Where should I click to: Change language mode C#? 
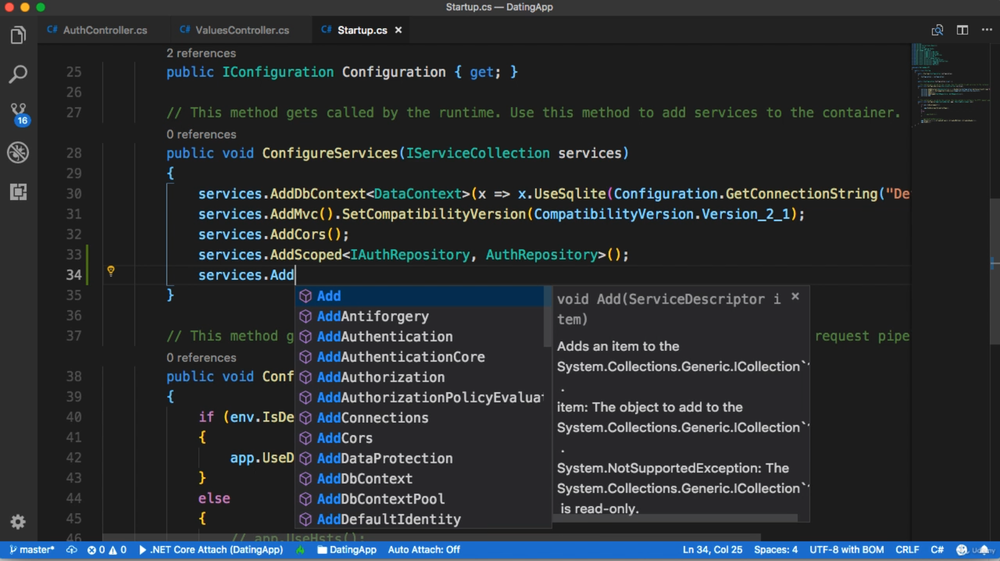coord(937,550)
